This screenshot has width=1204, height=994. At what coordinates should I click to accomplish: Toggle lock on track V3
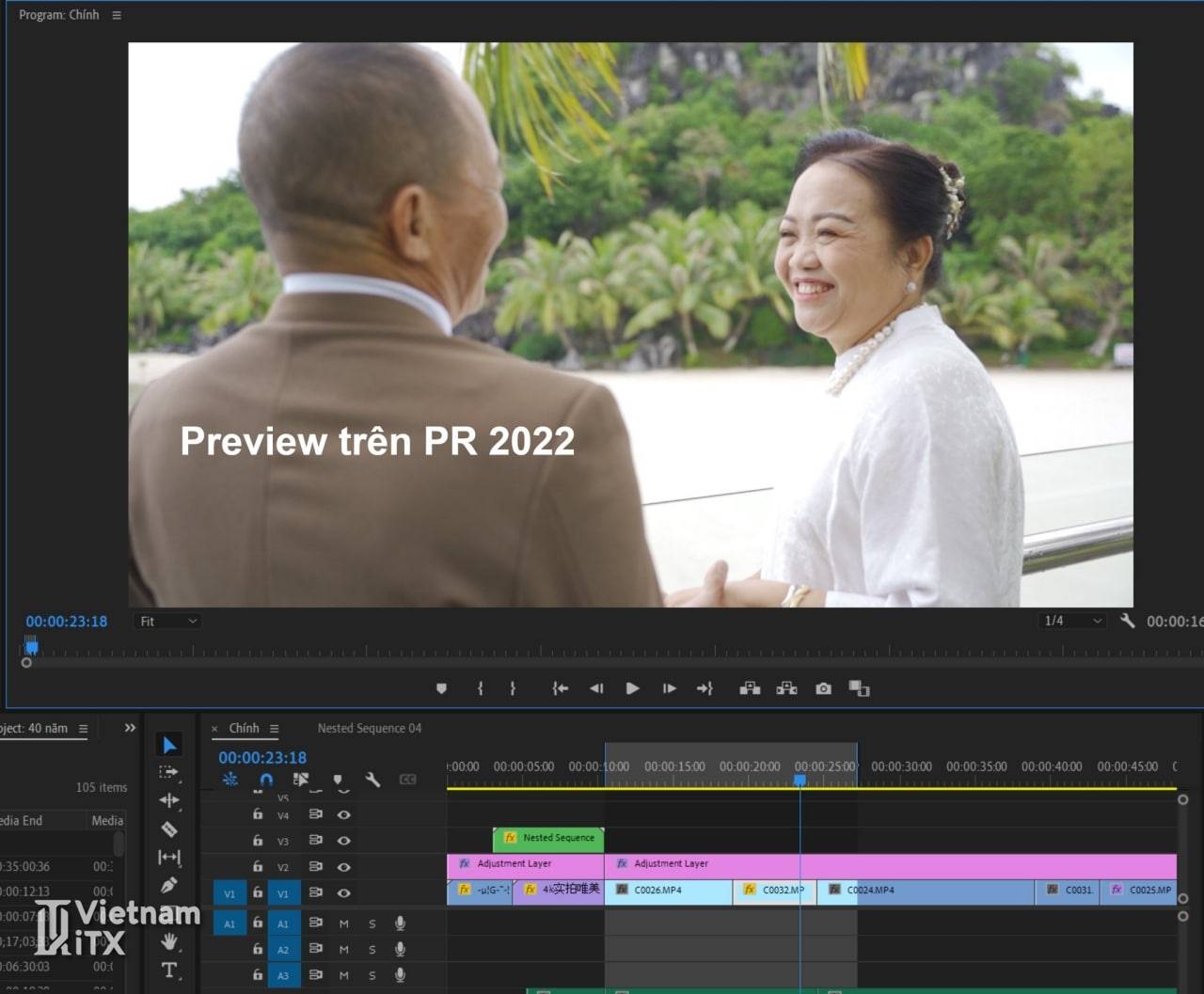[258, 840]
